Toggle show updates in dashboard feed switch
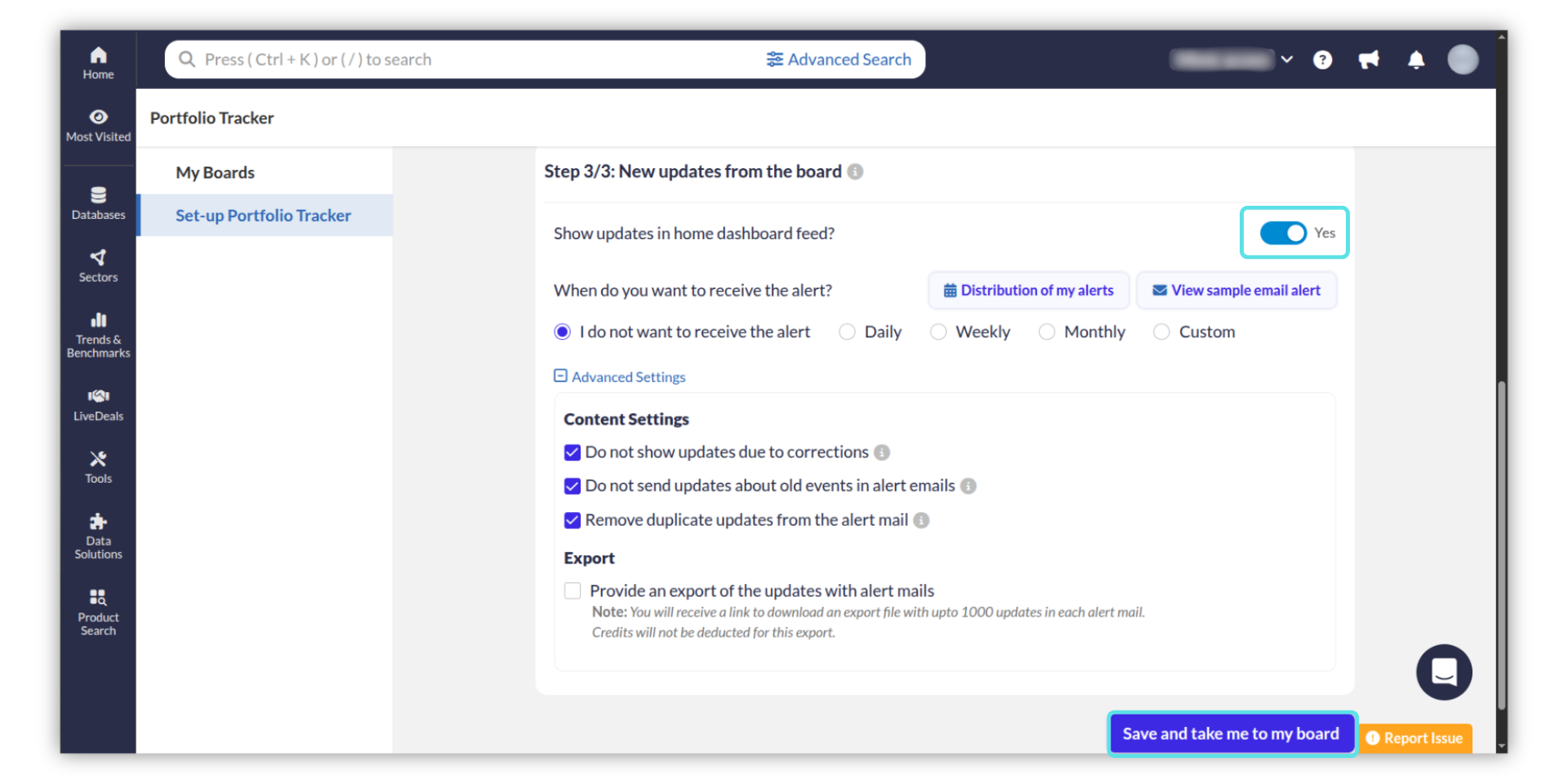The width and height of the screenshot is (1568, 784). [1282, 234]
